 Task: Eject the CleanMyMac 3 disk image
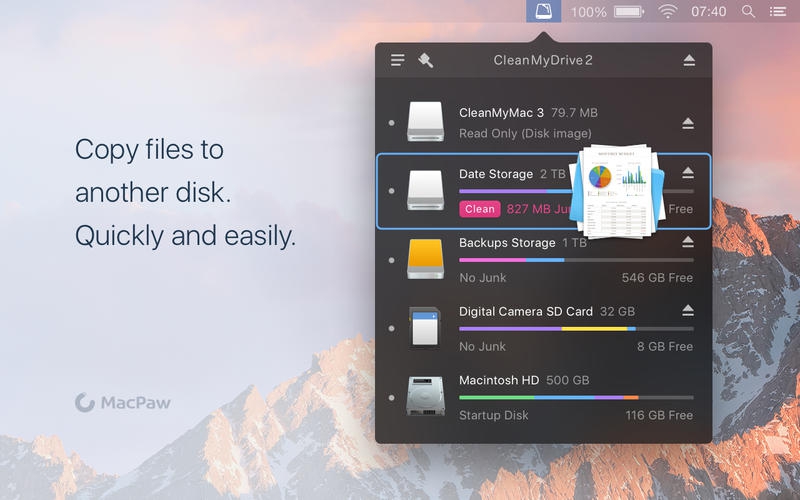(x=688, y=123)
